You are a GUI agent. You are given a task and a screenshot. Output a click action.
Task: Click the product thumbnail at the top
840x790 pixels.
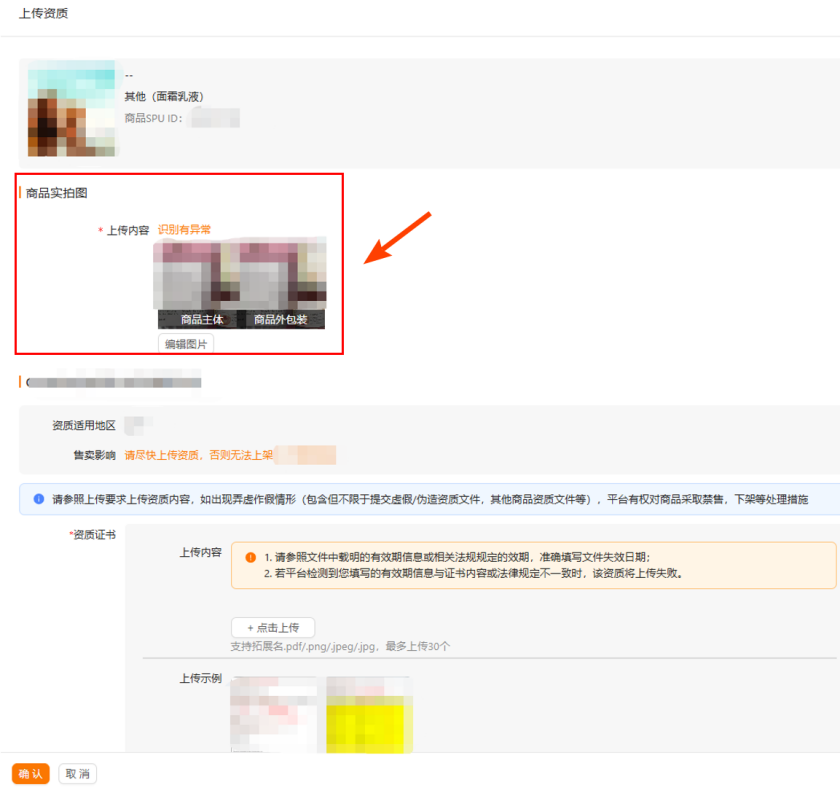pyautogui.click(x=70, y=110)
